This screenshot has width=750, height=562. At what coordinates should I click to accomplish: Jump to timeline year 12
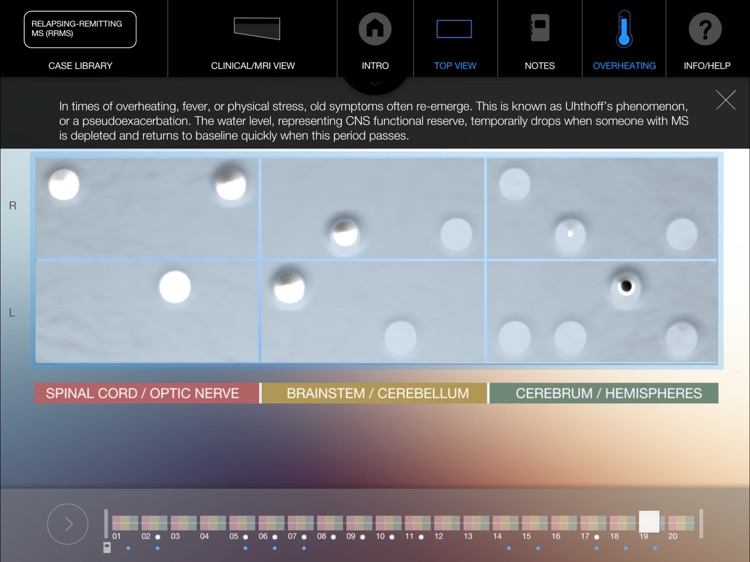click(447, 523)
